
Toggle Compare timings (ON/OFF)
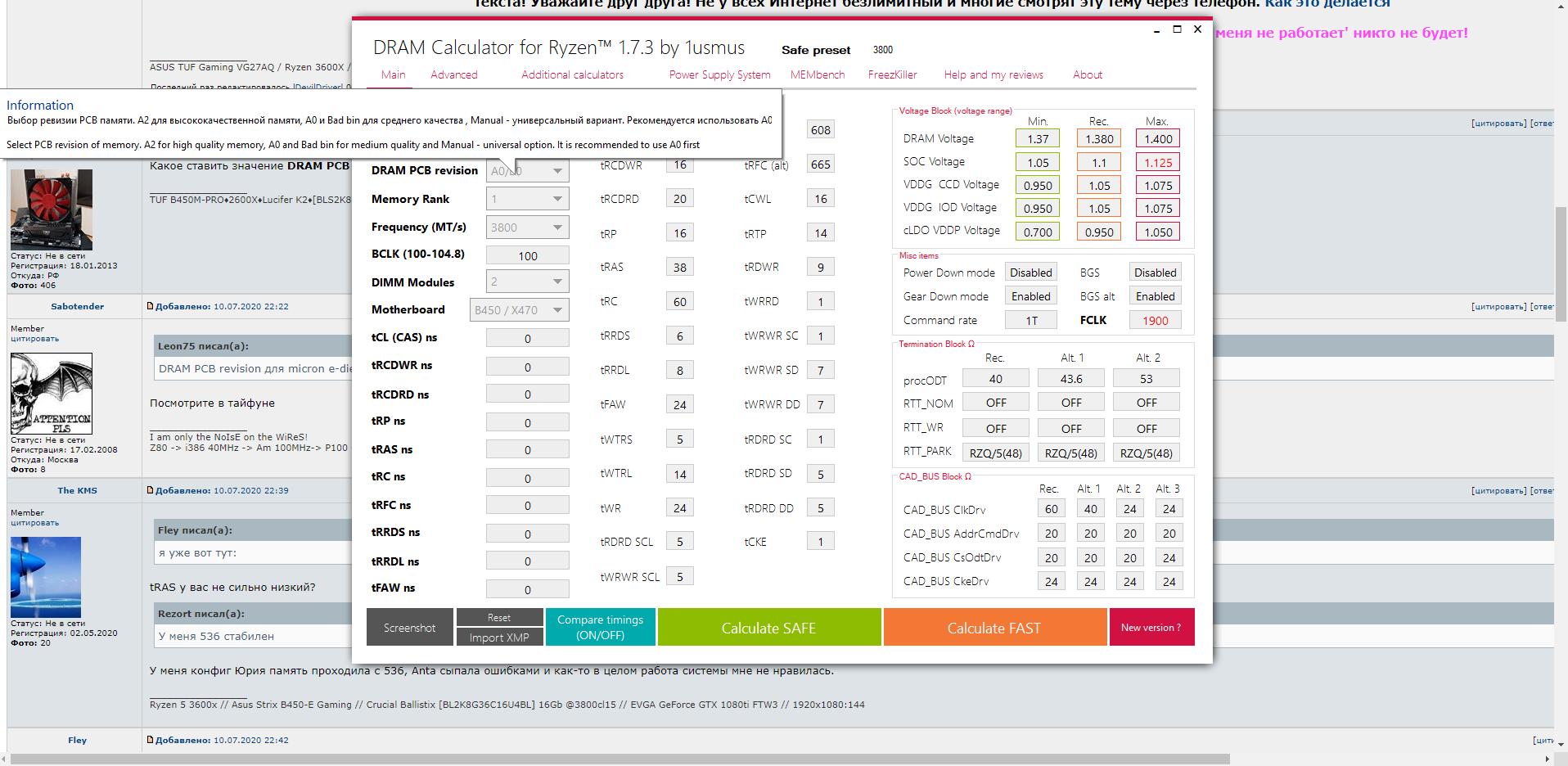pos(601,628)
